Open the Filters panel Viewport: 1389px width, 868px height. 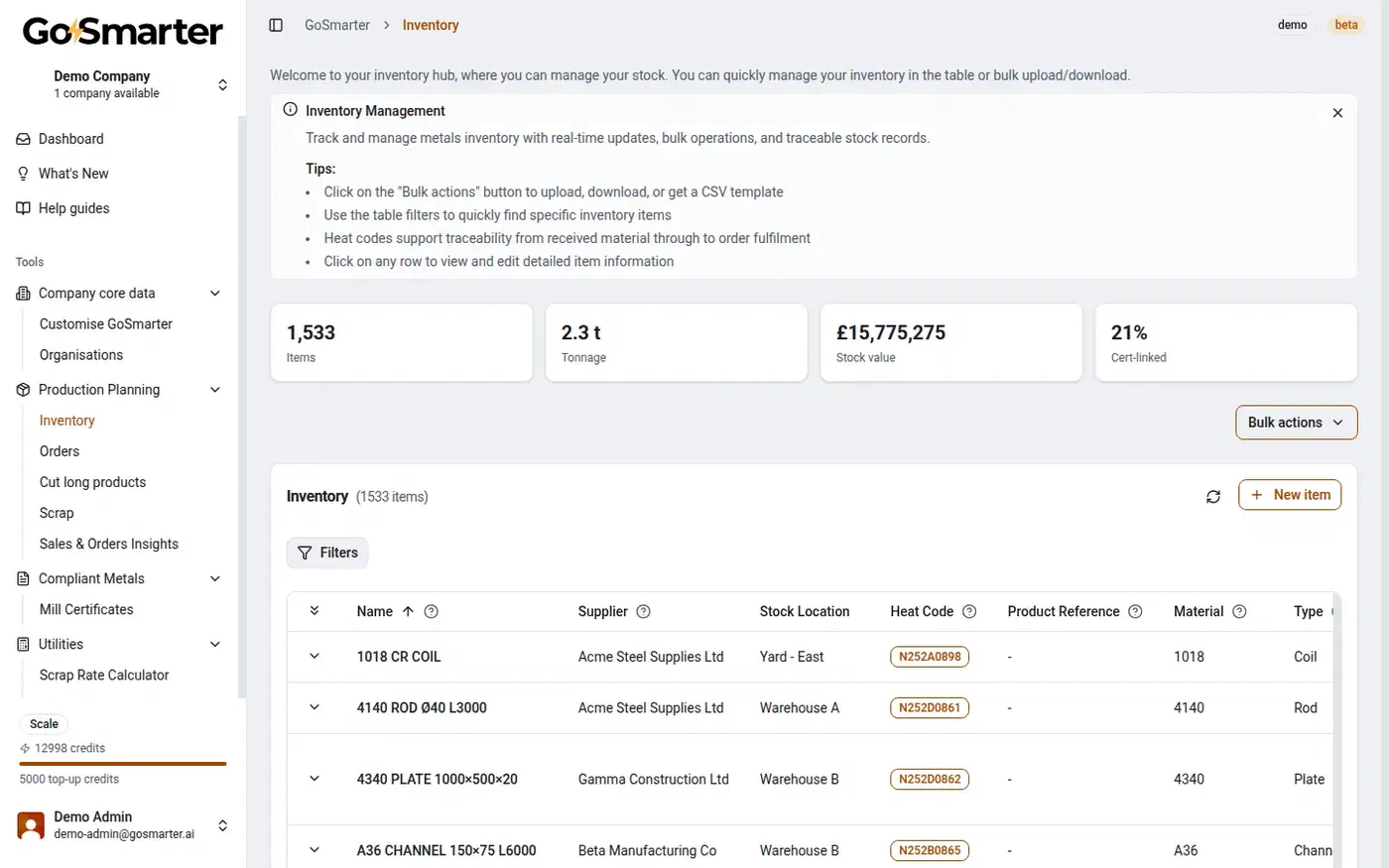(327, 554)
